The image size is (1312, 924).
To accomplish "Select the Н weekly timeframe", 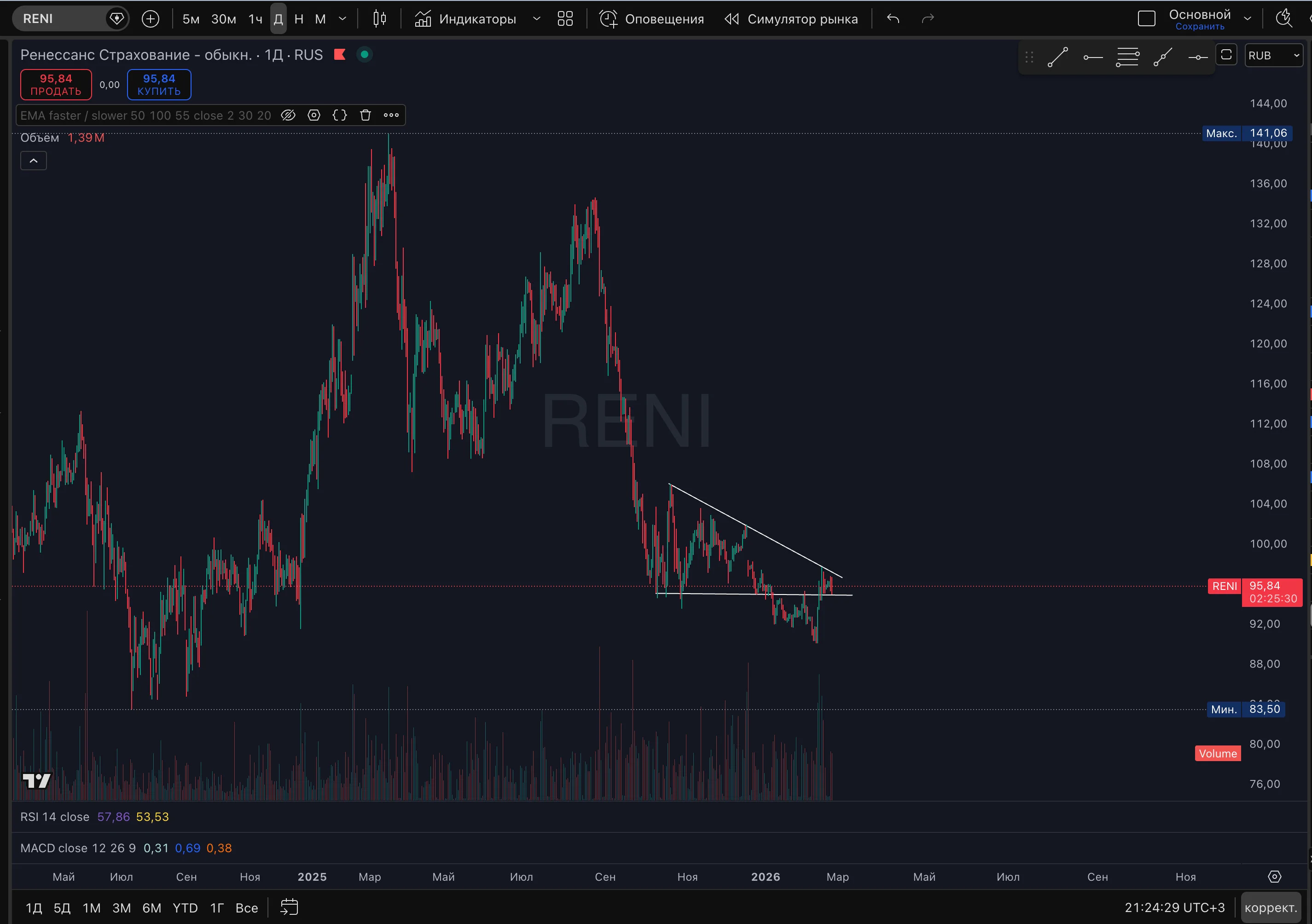I will [299, 19].
